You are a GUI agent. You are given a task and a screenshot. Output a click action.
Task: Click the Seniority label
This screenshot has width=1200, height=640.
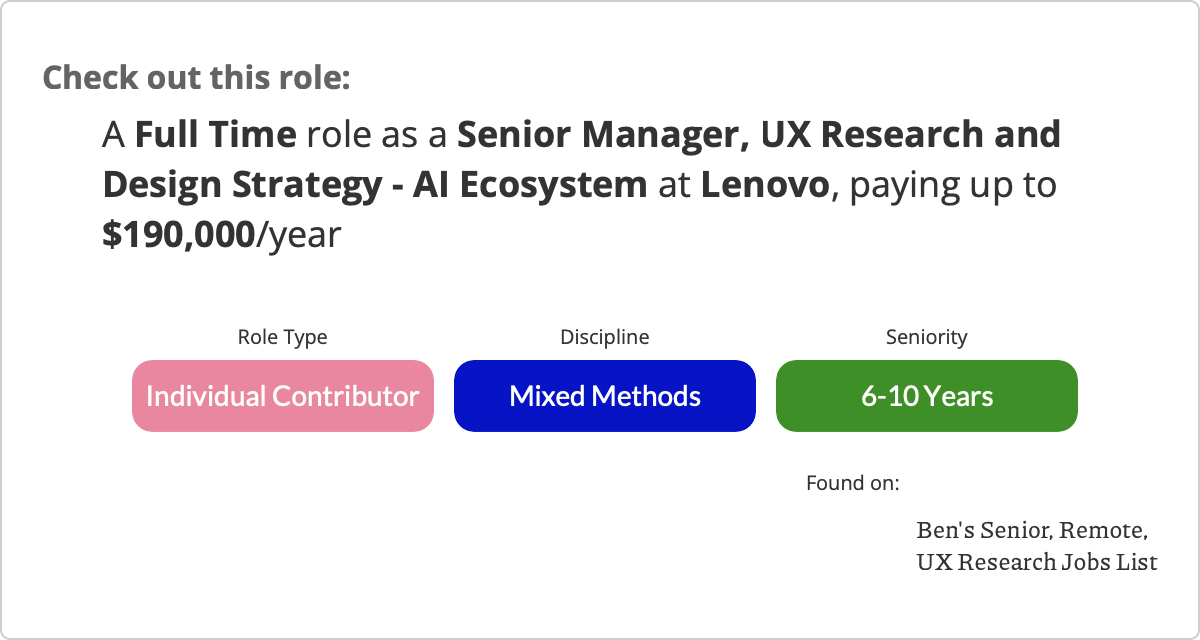(926, 337)
